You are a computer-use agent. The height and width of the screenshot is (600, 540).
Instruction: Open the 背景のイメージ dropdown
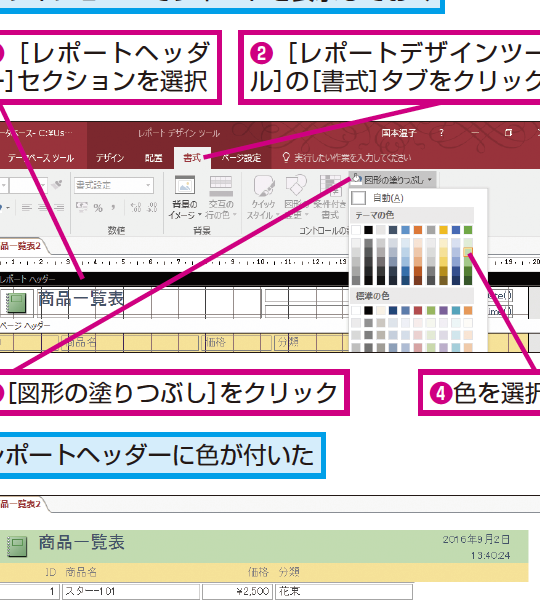point(185,197)
